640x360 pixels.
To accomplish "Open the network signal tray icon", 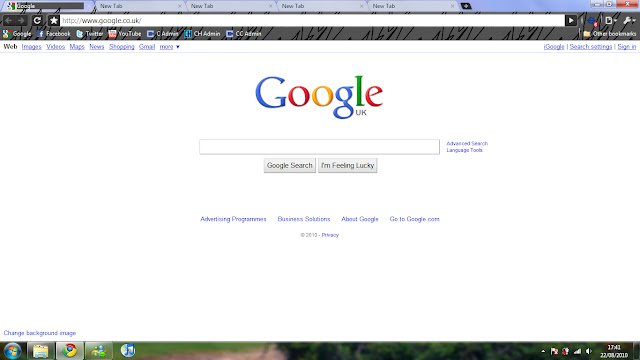I will (x=577, y=351).
